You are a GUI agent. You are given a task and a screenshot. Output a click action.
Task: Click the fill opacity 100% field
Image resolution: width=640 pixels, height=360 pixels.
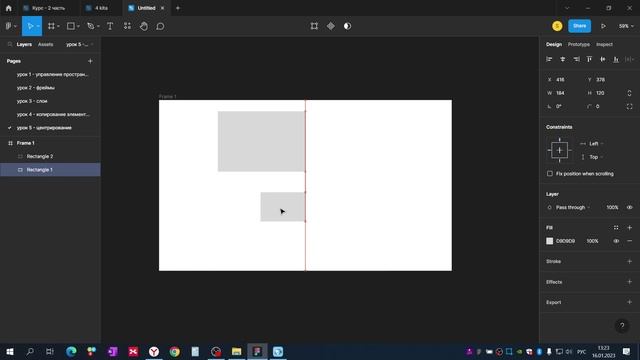(x=593, y=241)
